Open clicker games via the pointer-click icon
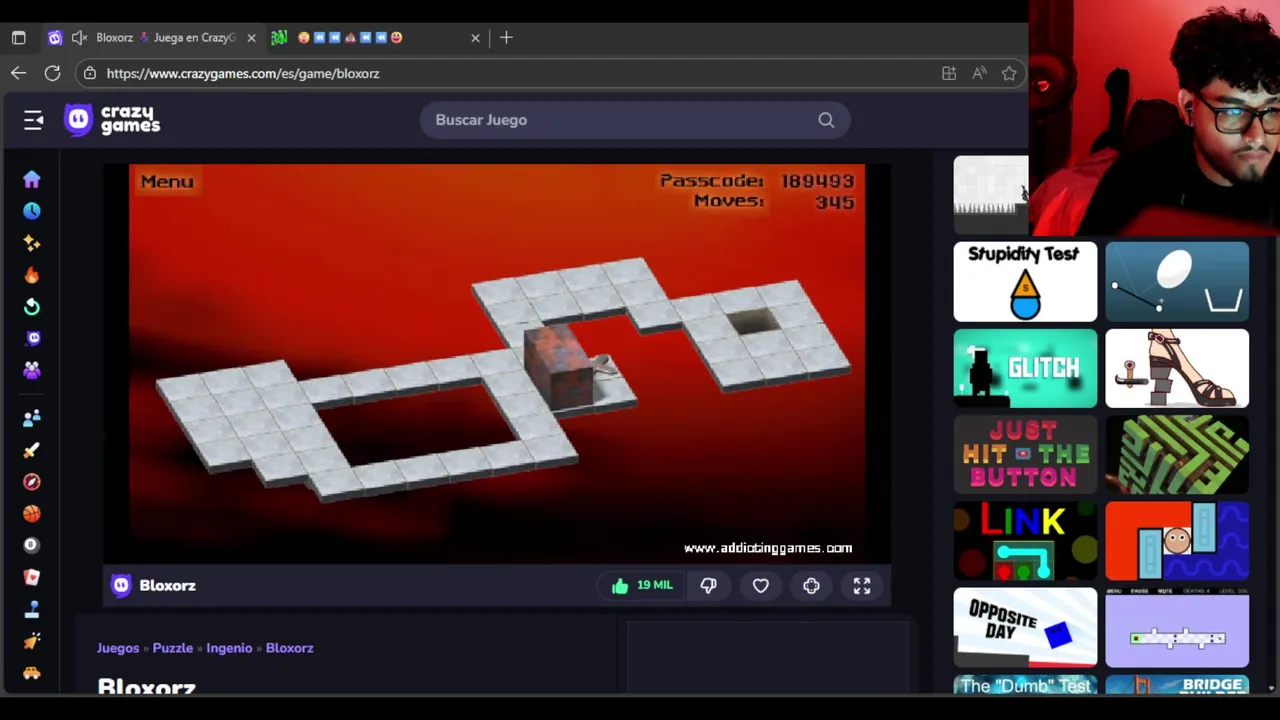This screenshot has width=1280, height=720. pyautogui.click(x=32, y=641)
